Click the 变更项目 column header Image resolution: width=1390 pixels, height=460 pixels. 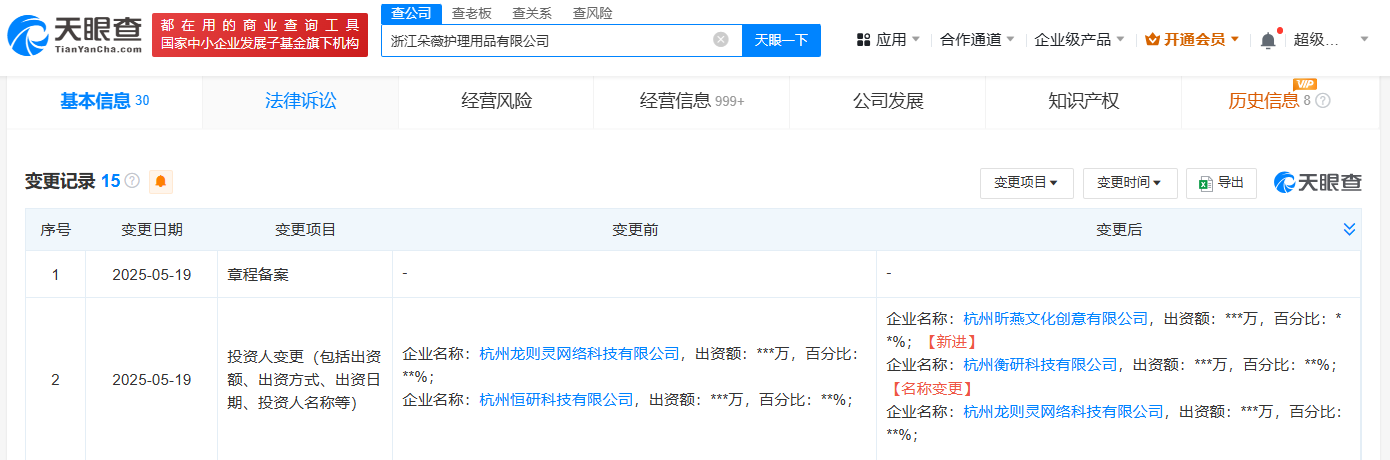click(305, 229)
